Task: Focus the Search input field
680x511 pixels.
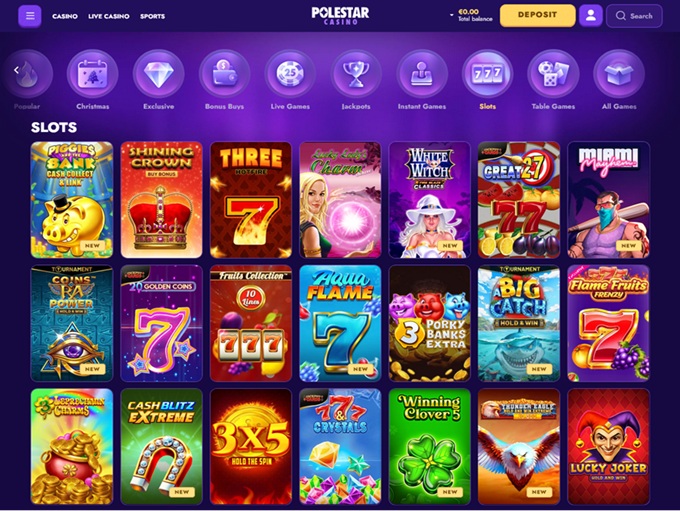Action: [634, 16]
